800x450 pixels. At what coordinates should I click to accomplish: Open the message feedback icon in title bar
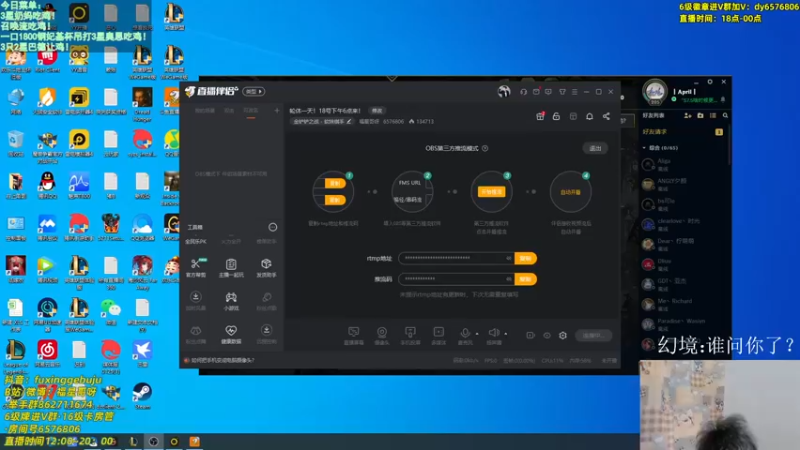coord(548,92)
